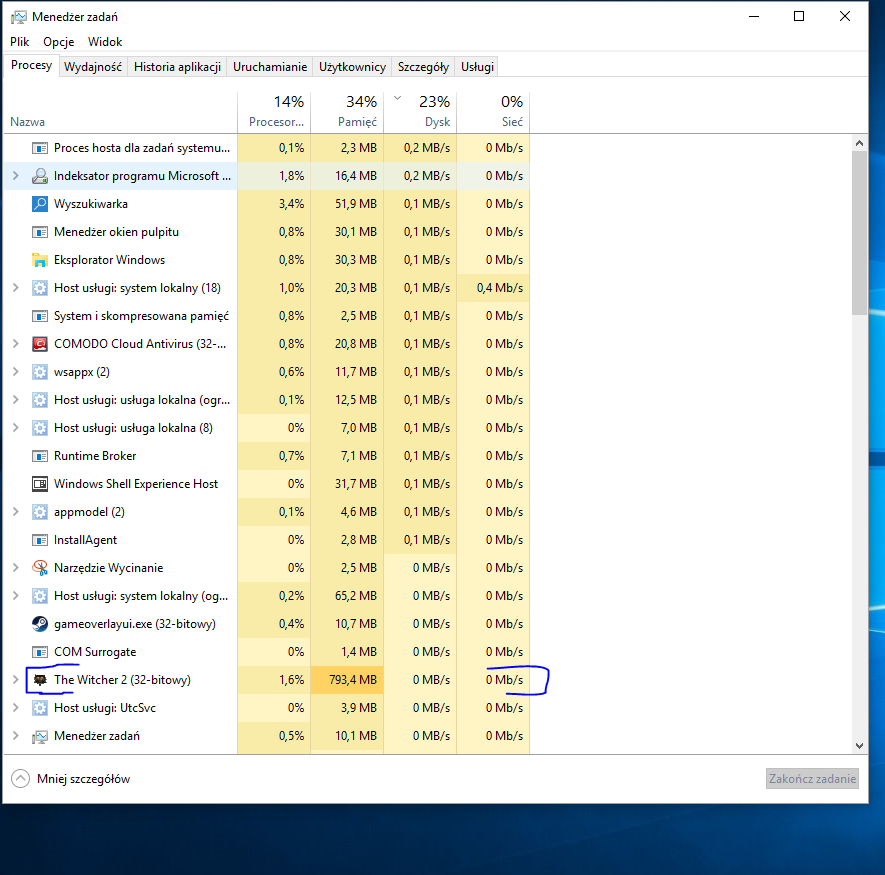Image resolution: width=885 pixels, height=875 pixels.
Task: Click the scrollbar up arrow
Action: pos(859,143)
